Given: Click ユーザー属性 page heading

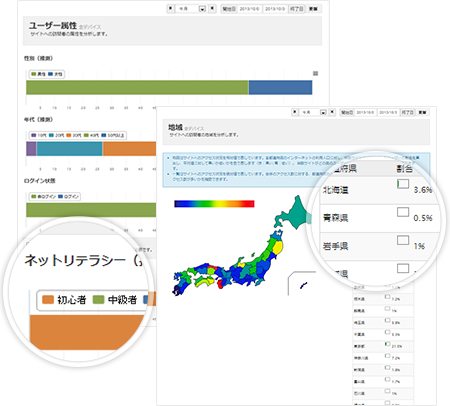Looking at the screenshot, I should click(x=53, y=25).
